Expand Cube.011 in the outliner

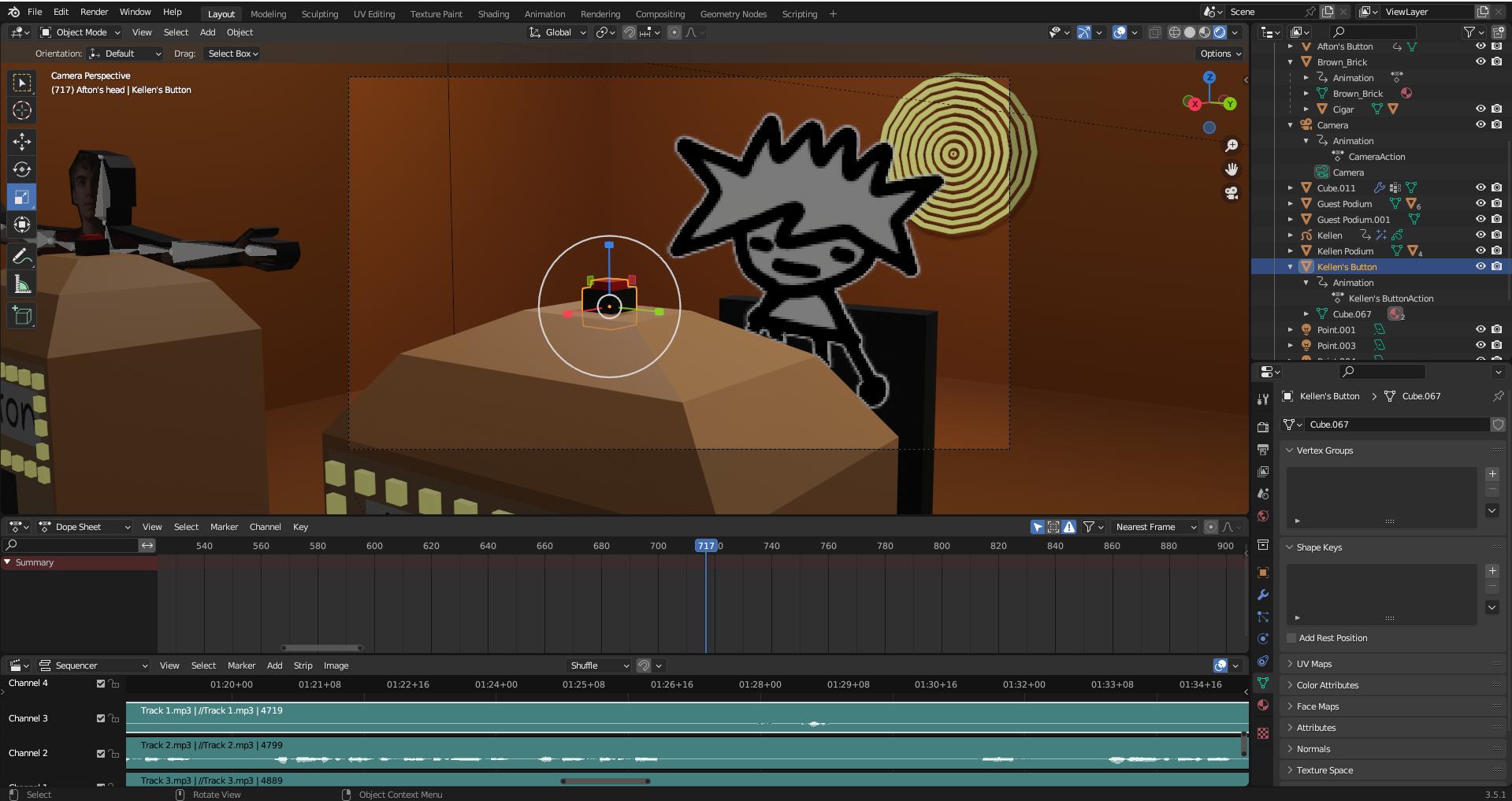[1291, 187]
